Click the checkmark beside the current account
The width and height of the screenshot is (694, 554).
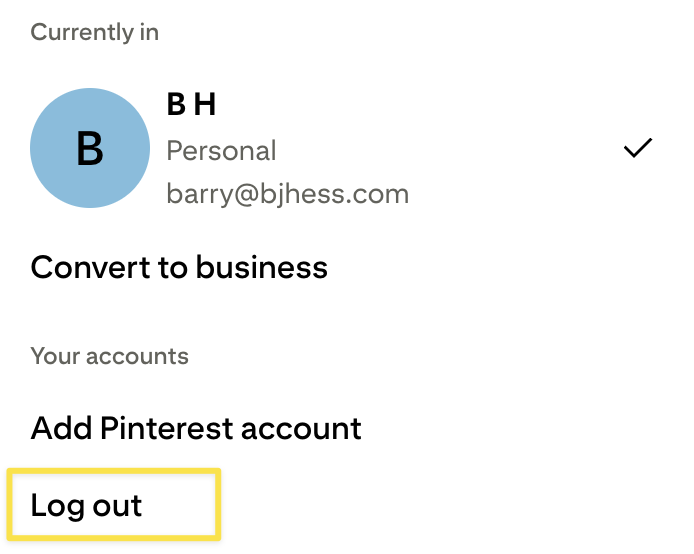[637, 148]
